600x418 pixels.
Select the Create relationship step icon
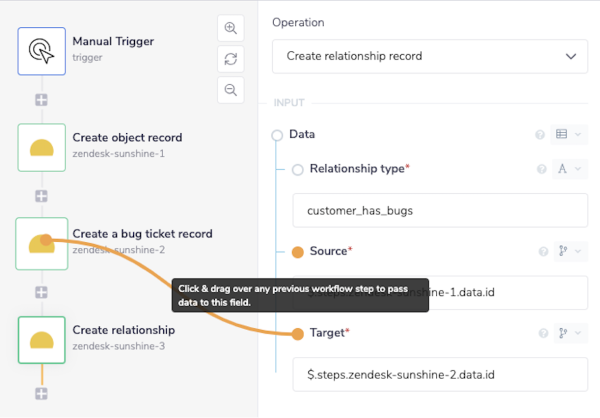point(41,340)
